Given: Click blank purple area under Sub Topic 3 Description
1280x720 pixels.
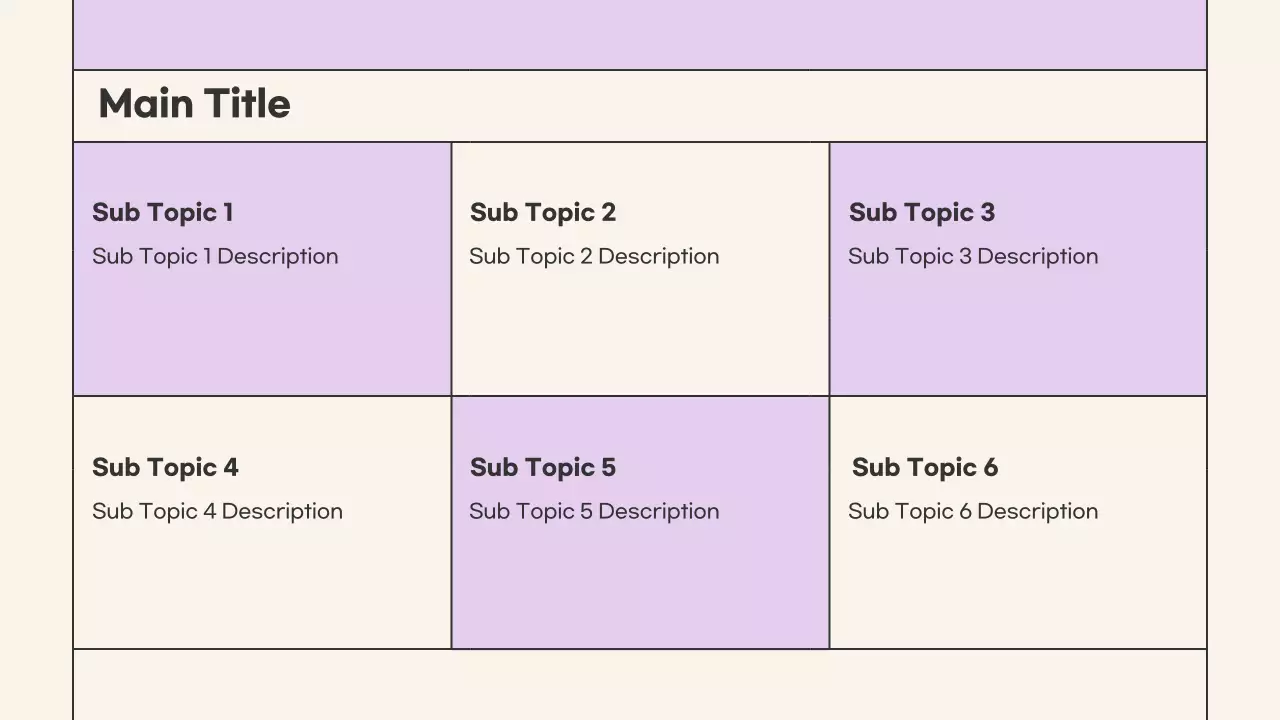Looking at the screenshot, I should click(x=1018, y=335).
